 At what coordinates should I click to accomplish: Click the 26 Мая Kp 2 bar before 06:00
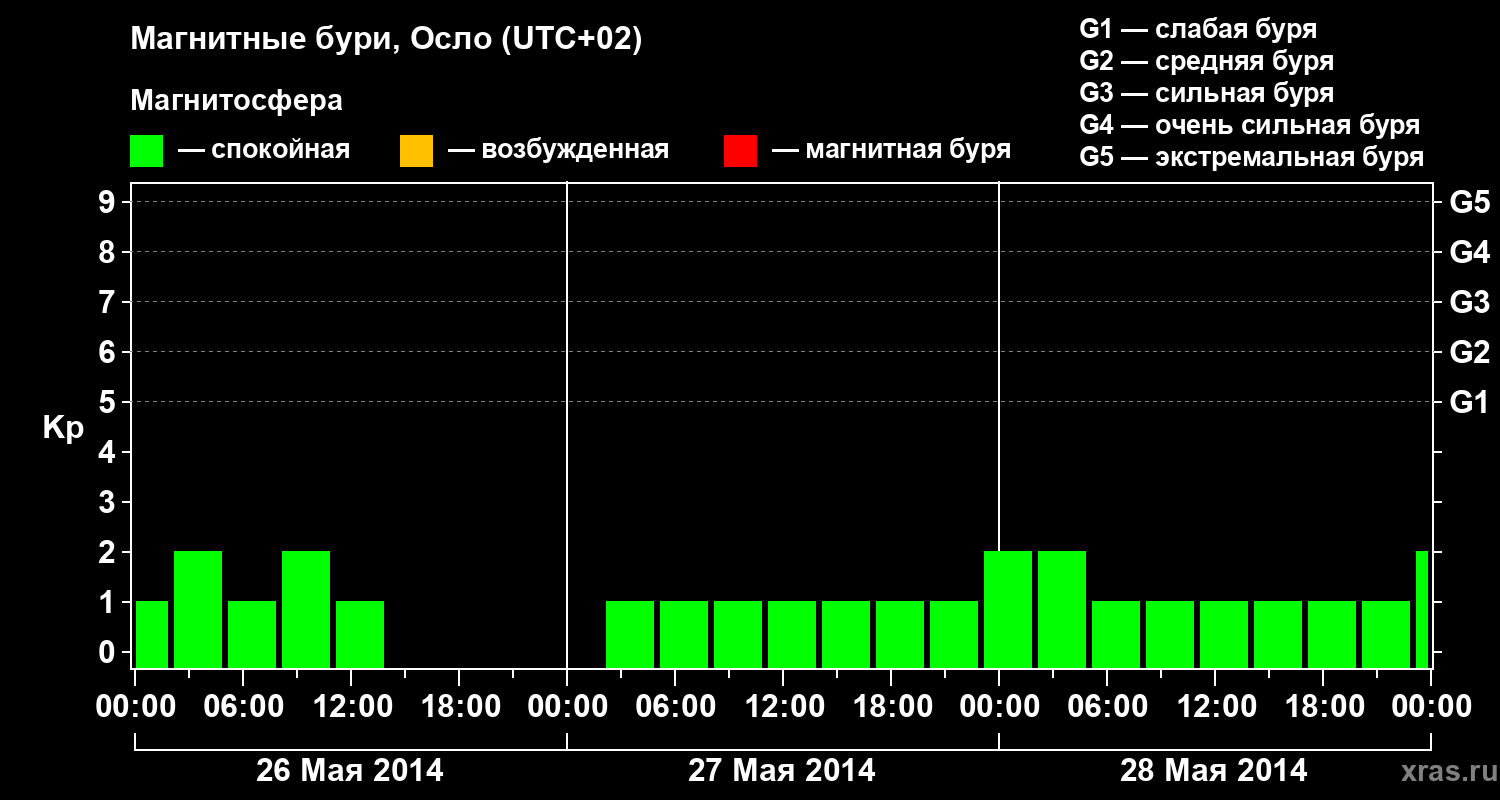pos(198,609)
